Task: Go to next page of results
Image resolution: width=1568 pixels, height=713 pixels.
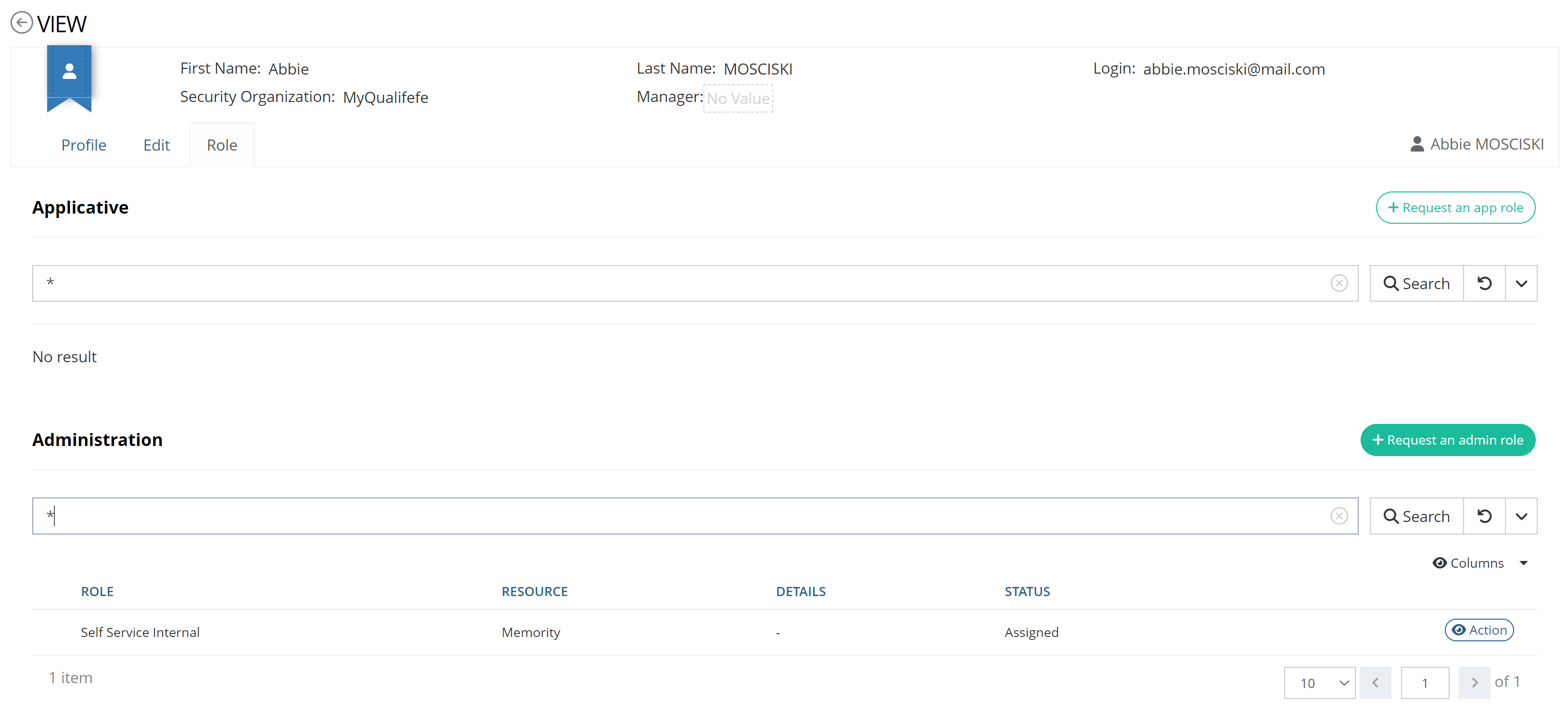Action: point(1474,683)
